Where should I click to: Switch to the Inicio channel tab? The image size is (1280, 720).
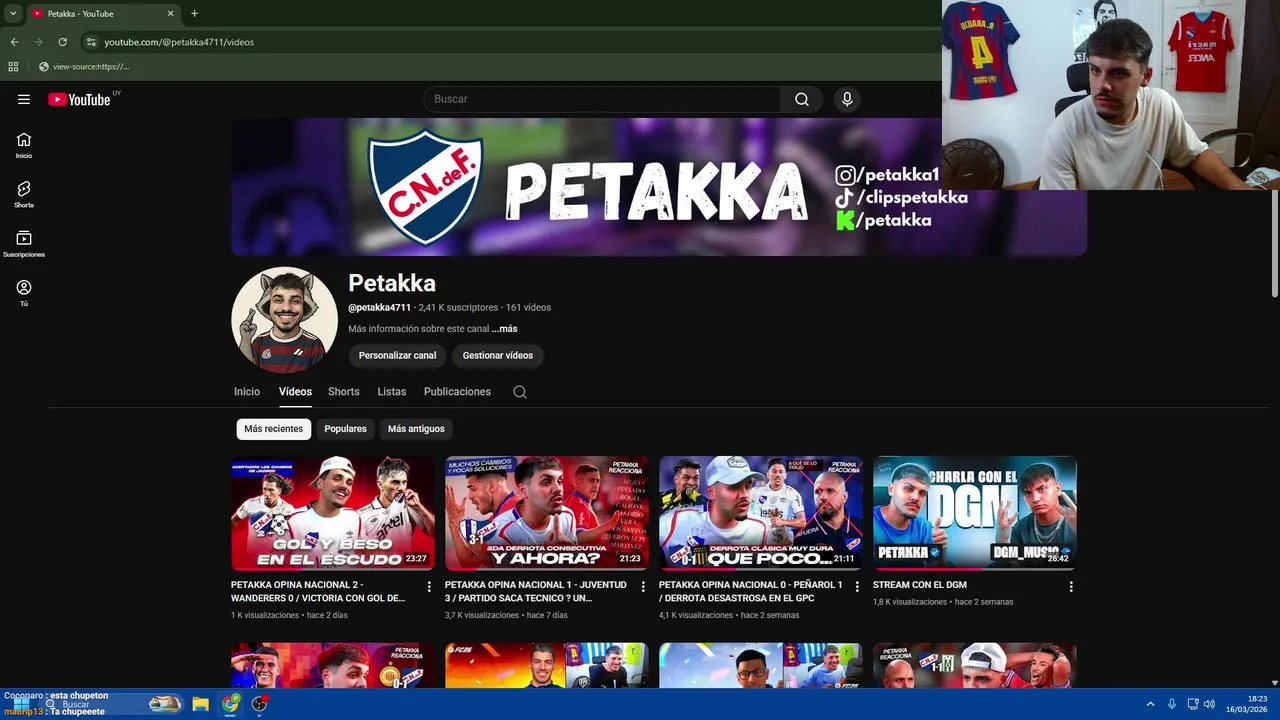click(x=247, y=392)
